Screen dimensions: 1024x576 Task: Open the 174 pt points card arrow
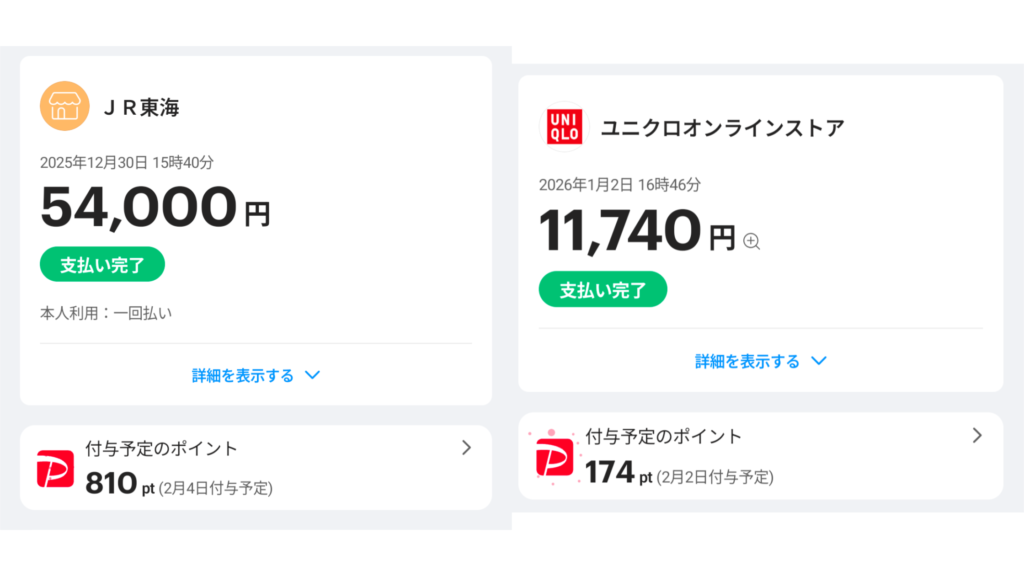tap(977, 435)
